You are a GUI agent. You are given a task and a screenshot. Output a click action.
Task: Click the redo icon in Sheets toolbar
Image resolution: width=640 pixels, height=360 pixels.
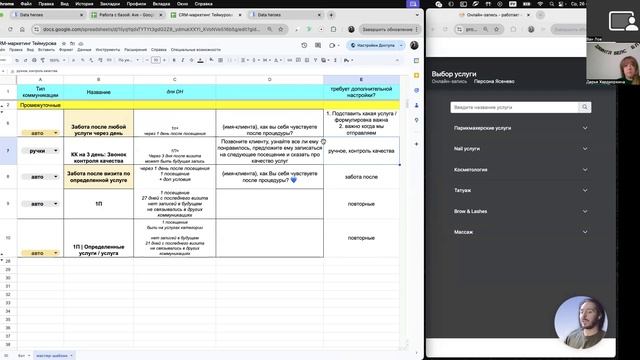(25, 60)
